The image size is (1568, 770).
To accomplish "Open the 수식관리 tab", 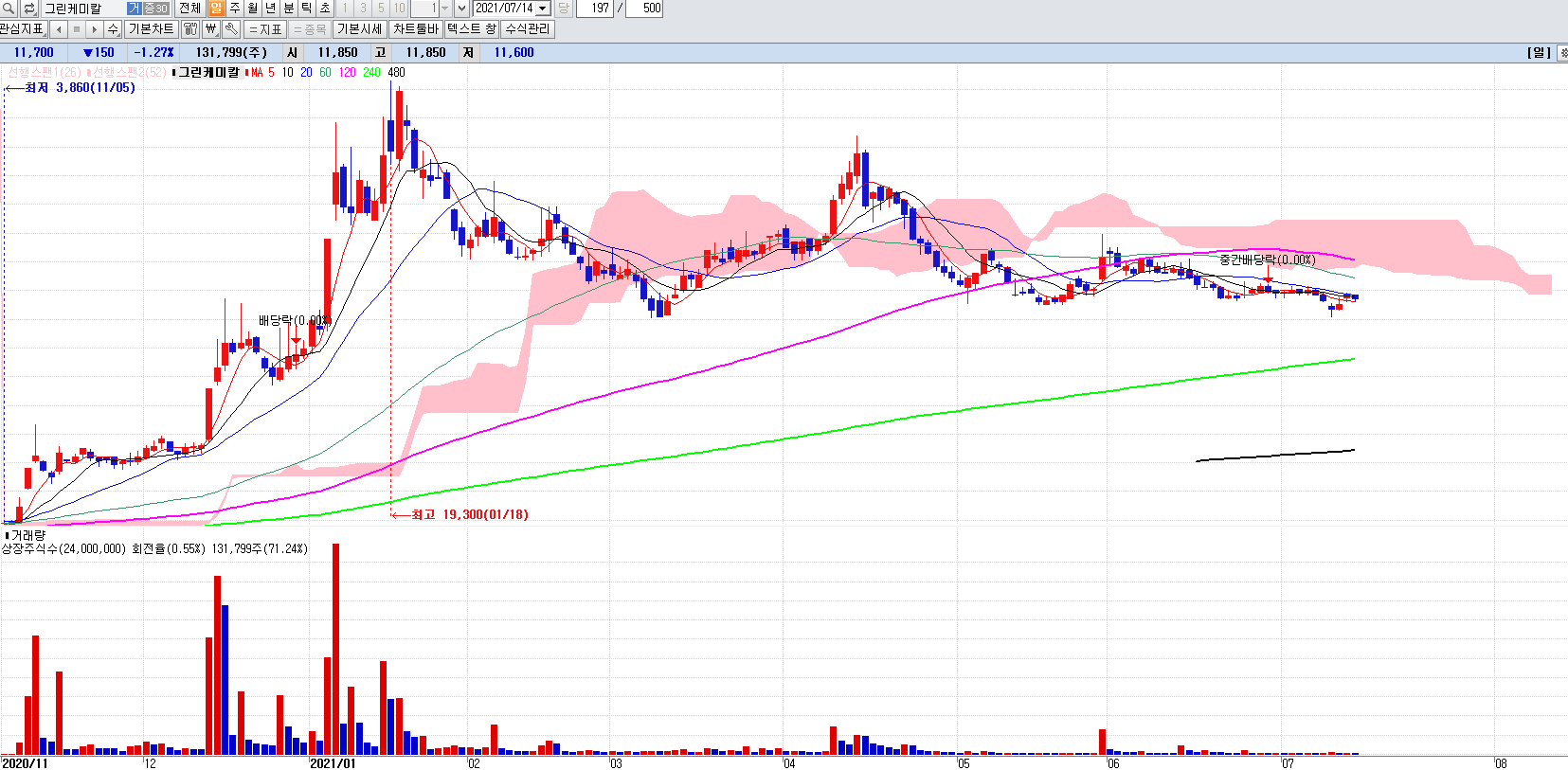I will click(527, 29).
